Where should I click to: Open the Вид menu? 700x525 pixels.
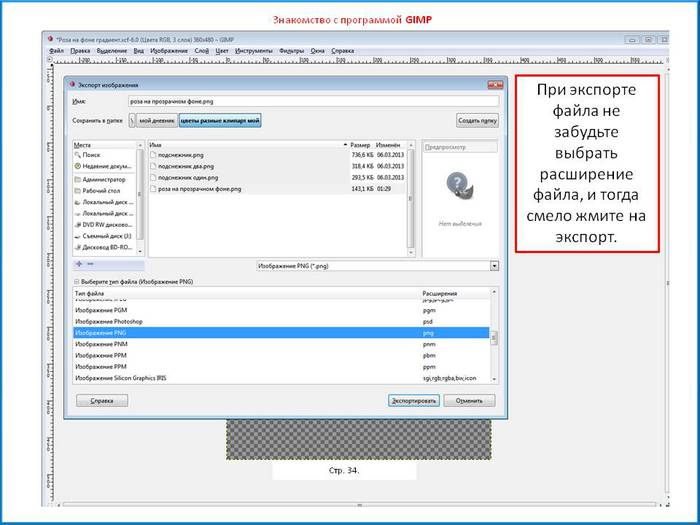point(139,51)
